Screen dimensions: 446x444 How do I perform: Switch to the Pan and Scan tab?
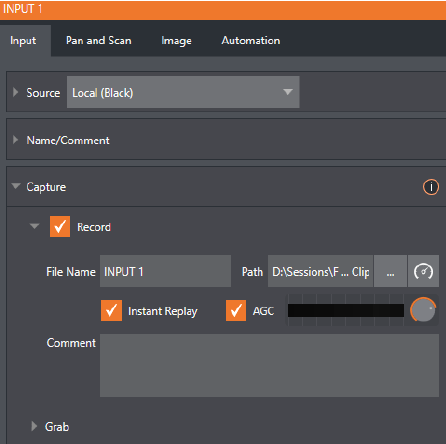(99, 40)
